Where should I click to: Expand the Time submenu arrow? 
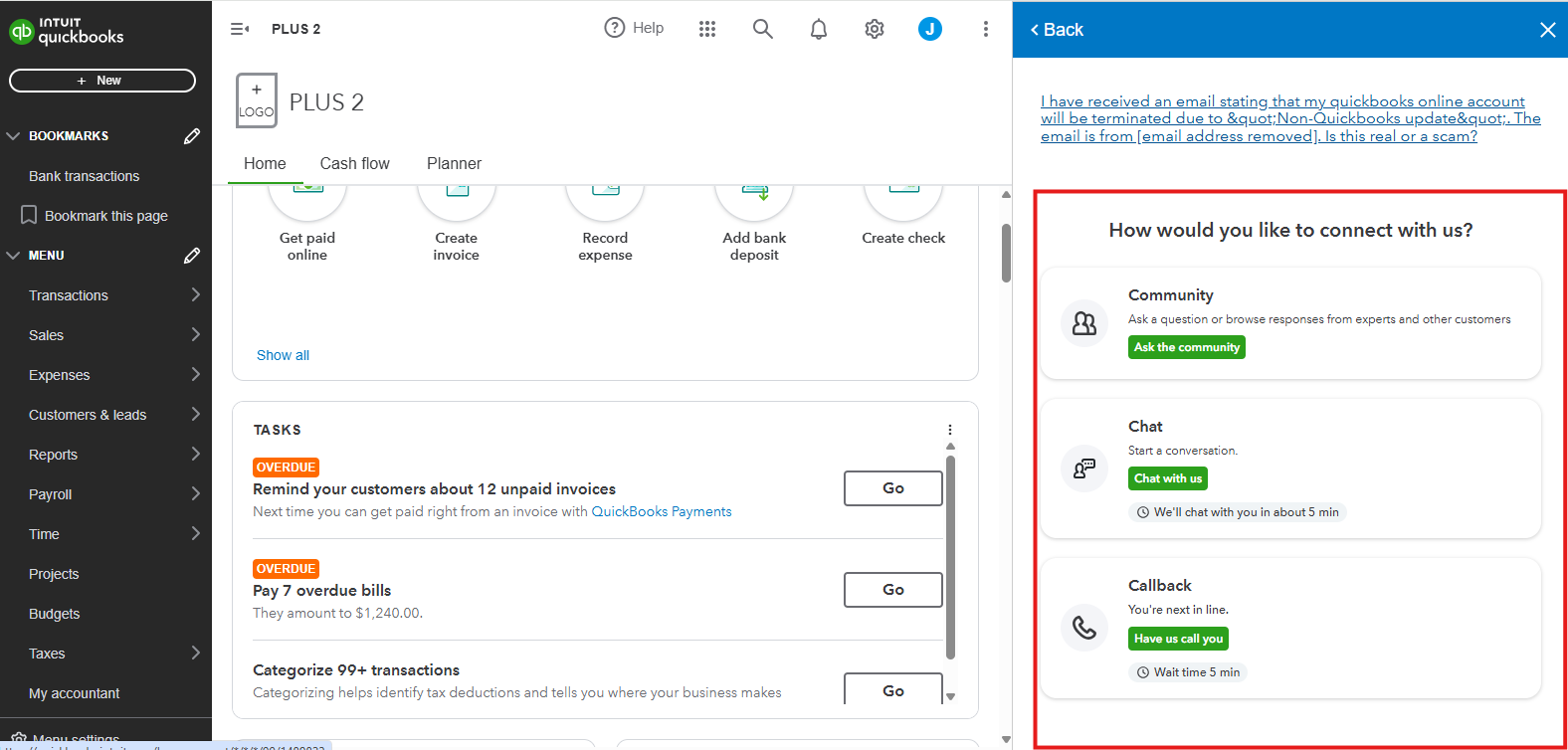pyautogui.click(x=196, y=533)
